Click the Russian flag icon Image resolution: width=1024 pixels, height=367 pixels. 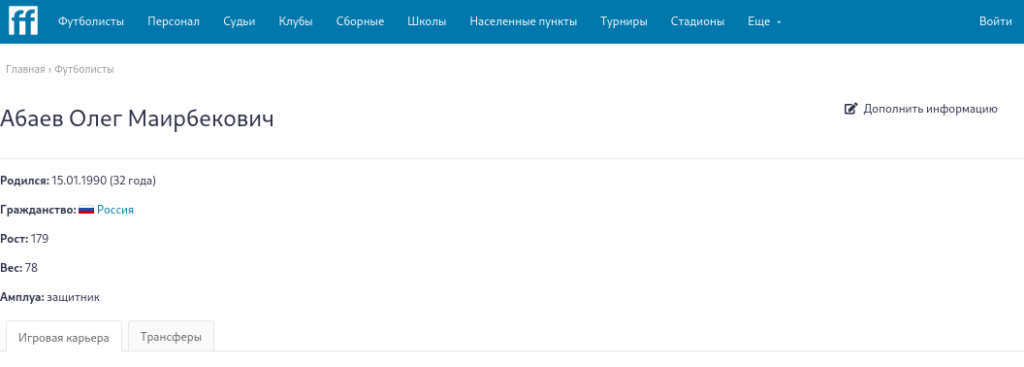[x=86, y=210]
